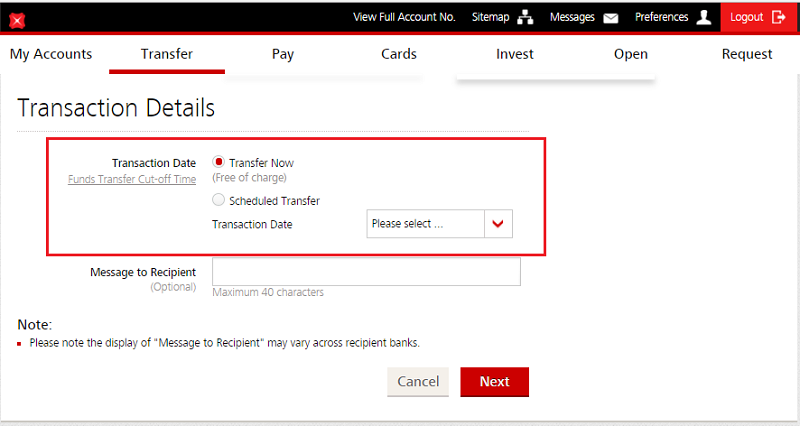Focus the Message to Recipient field
This screenshot has height=426, width=800.
tap(366, 272)
